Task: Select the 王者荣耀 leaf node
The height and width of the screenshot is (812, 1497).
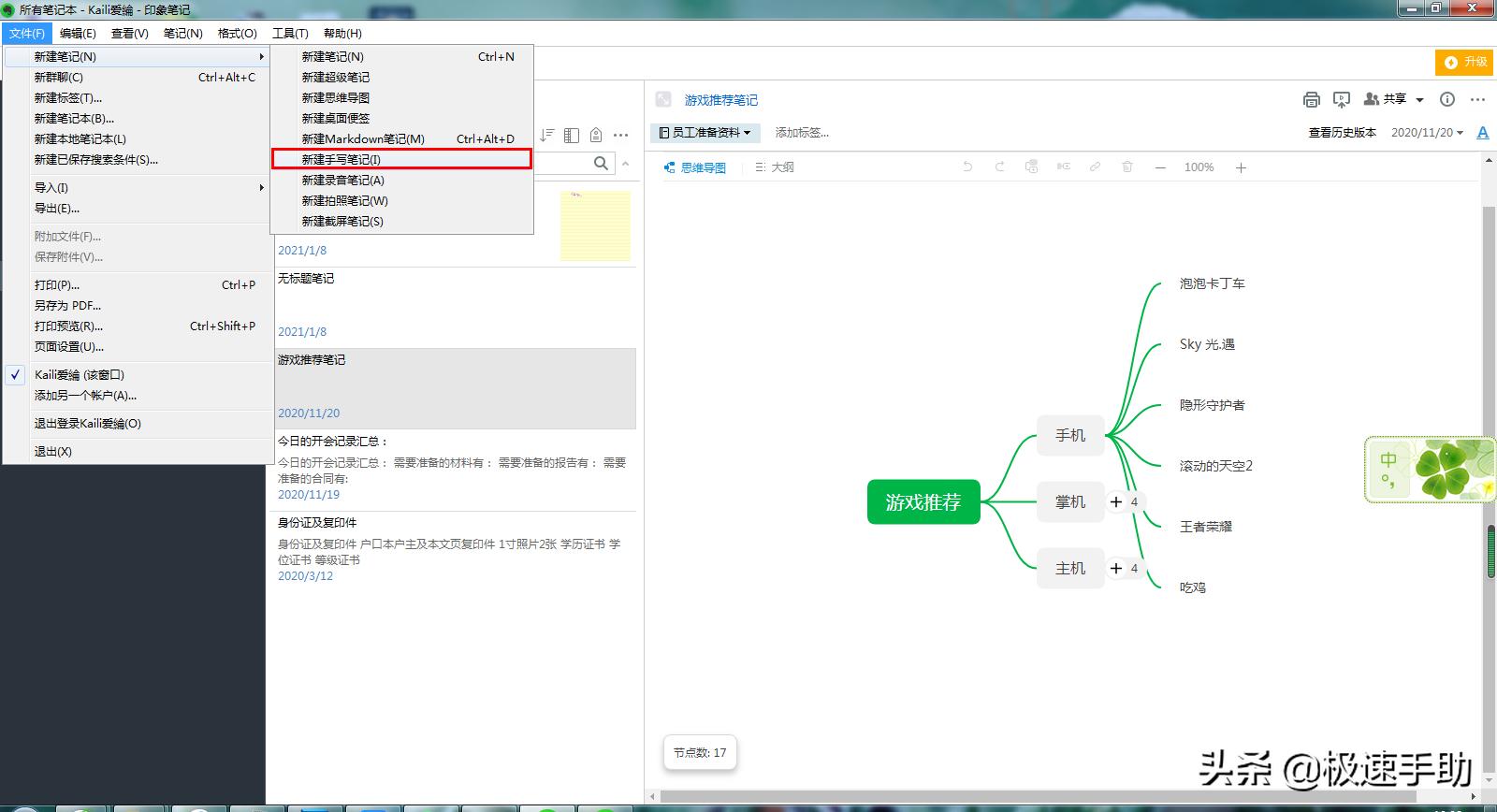Action: 1206,527
